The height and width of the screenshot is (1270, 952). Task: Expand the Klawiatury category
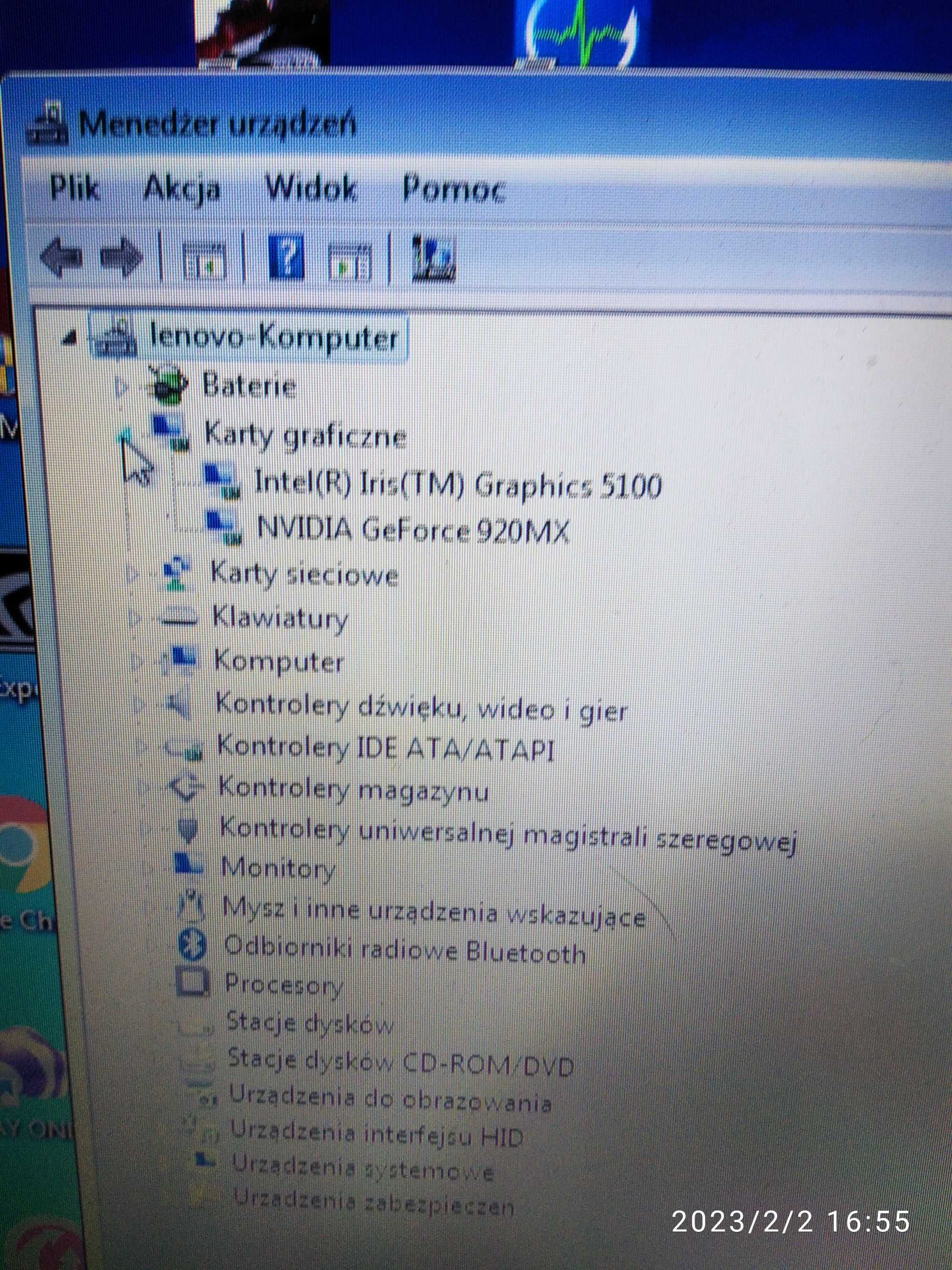click(134, 618)
